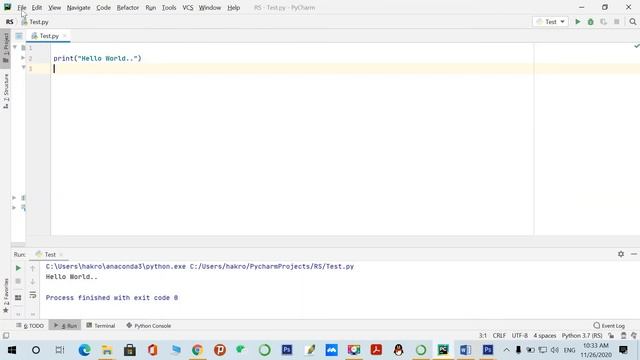Screen dimensions: 640x360
Task: Open Adobe Acrobat from the taskbar
Action: pyautogui.click(x=376, y=350)
